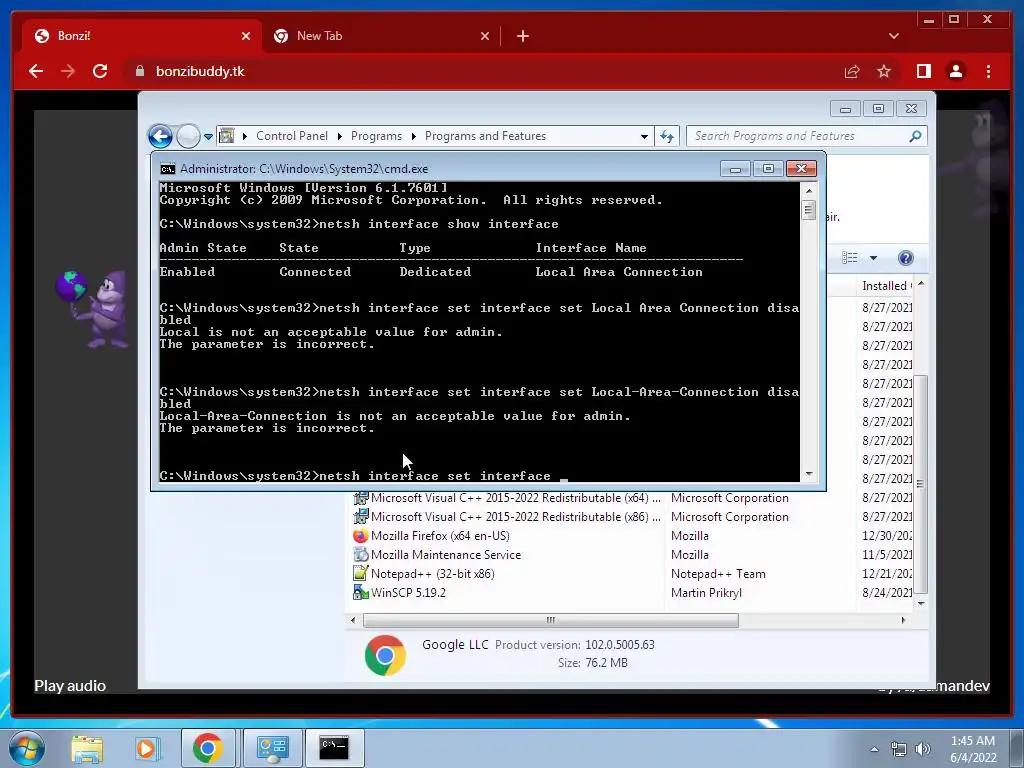The height and width of the screenshot is (768, 1024).
Task: Click Chrome icon on taskbar
Action: [x=207, y=748]
